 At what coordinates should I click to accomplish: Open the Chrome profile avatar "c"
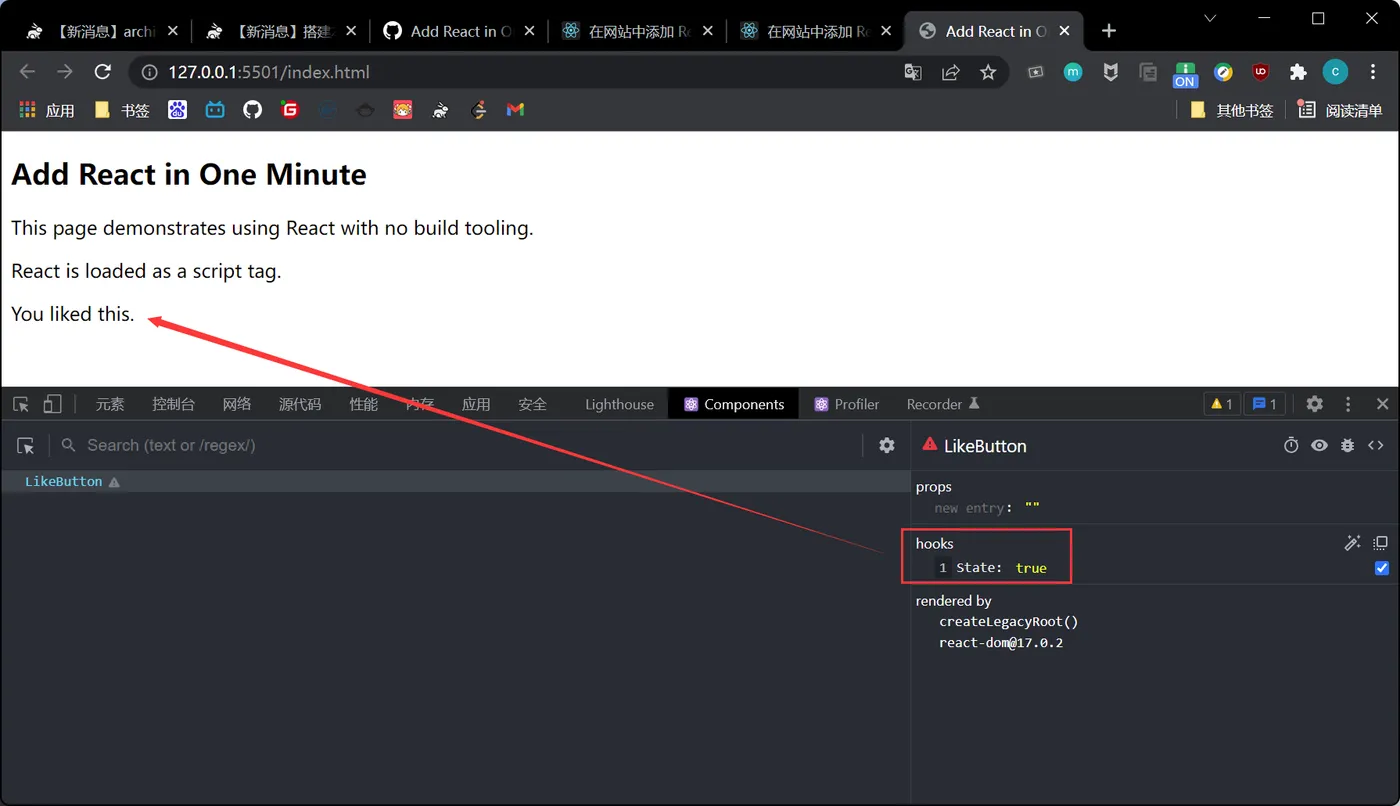(x=1335, y=72)
